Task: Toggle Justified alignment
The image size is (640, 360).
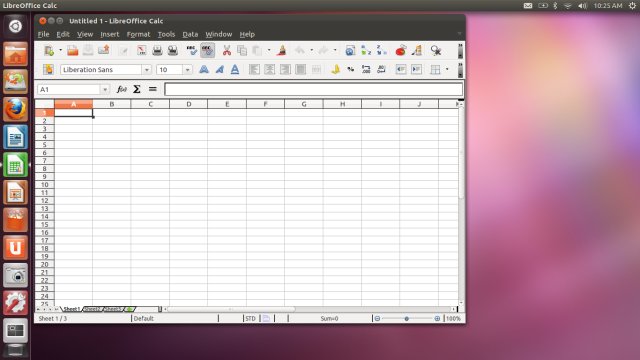Action: 300,69
